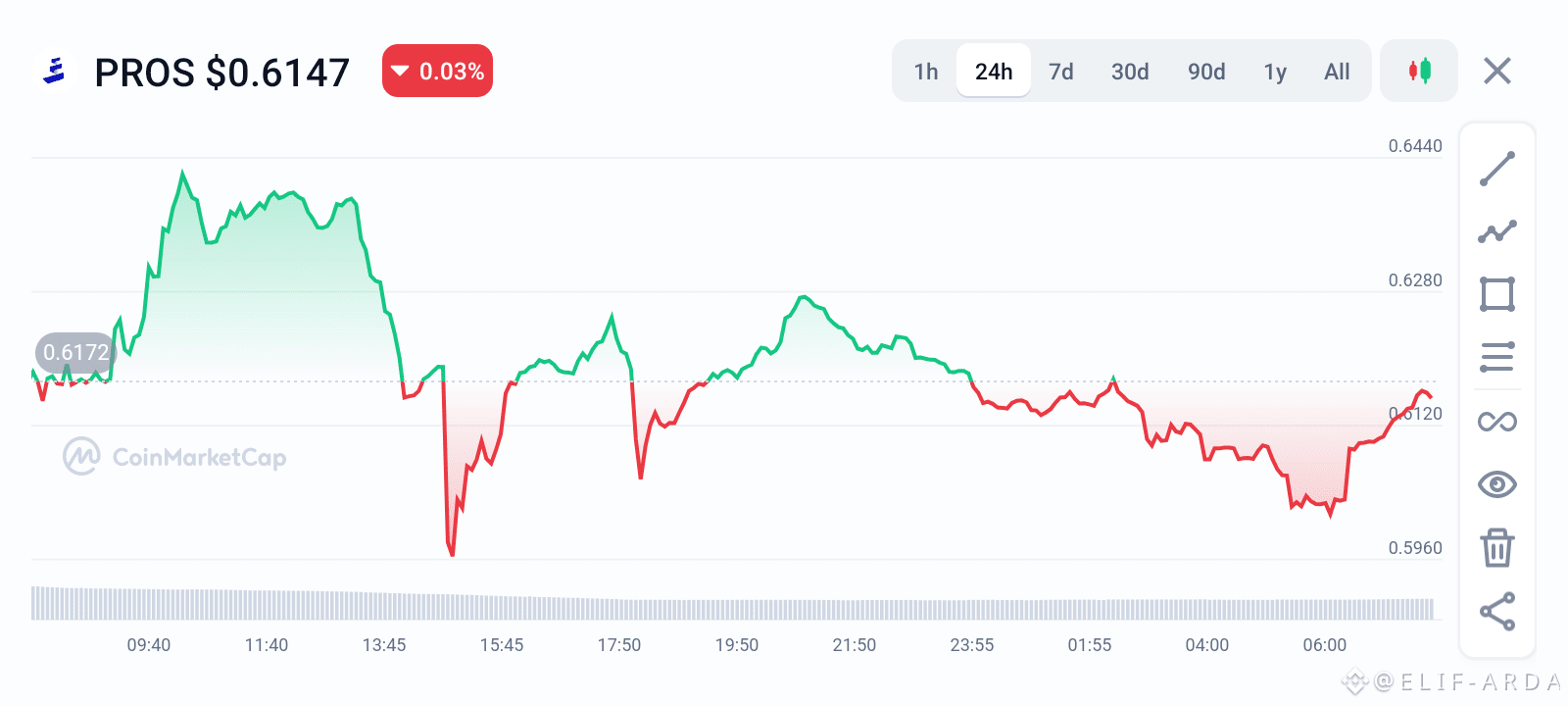Select the 24h timeframe tab

[x=994, y=72]
